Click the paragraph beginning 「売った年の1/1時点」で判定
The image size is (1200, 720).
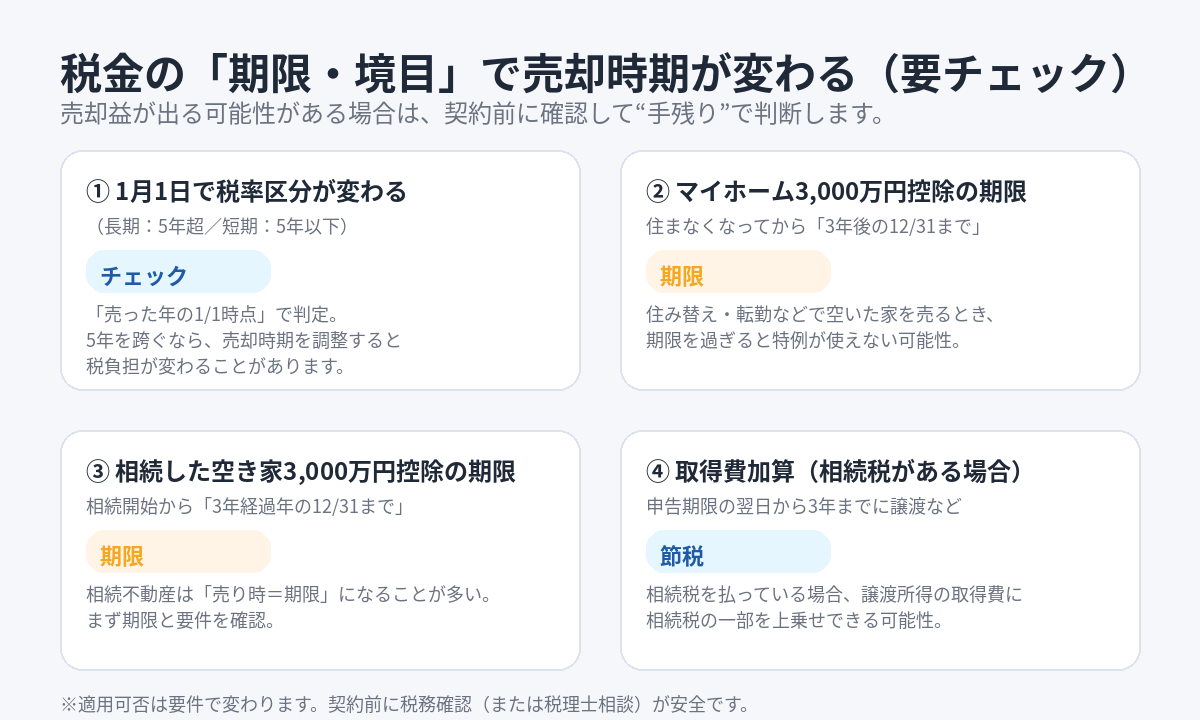(x=243, y=340)
